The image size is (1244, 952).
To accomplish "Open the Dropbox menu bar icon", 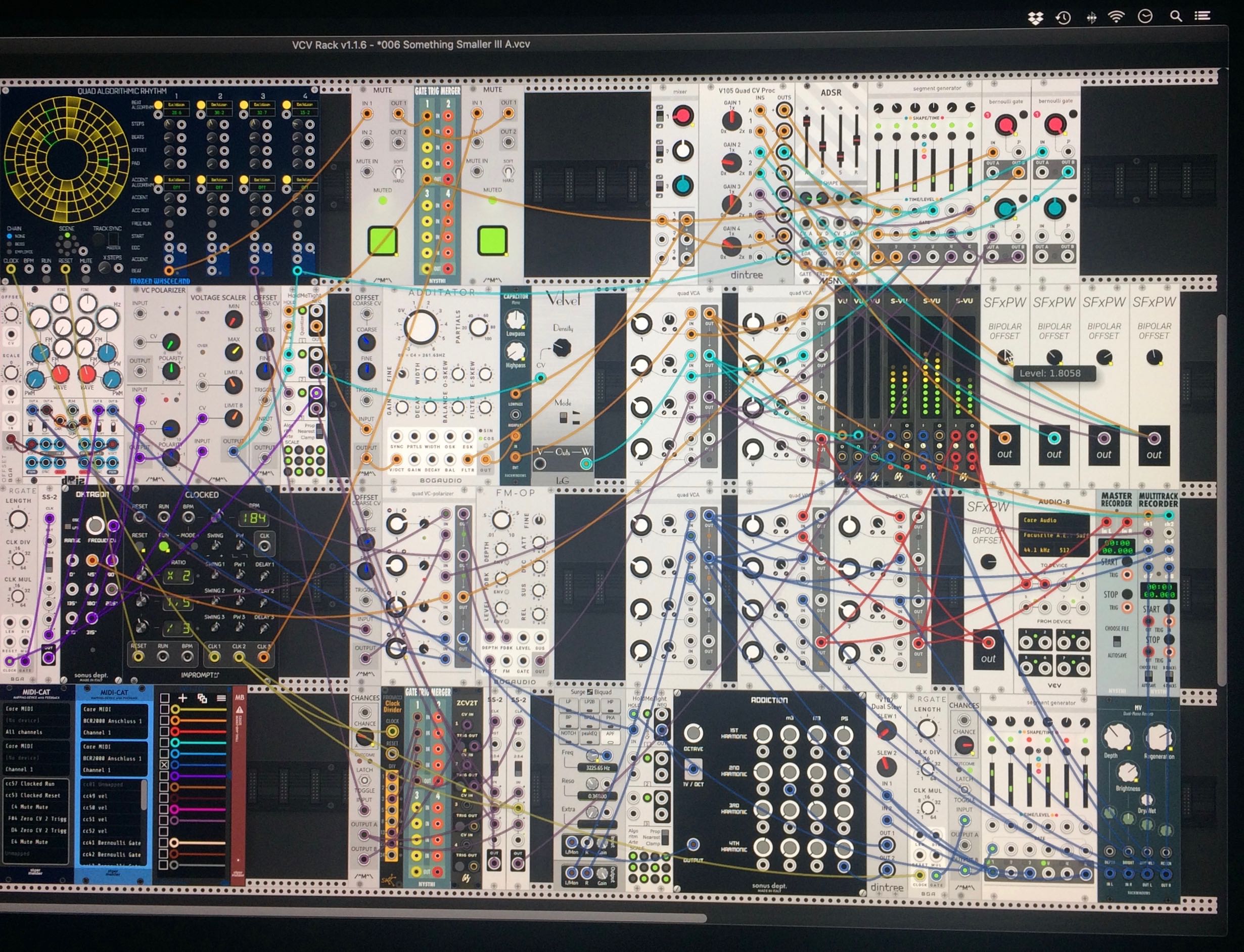I will [1035, 19].
